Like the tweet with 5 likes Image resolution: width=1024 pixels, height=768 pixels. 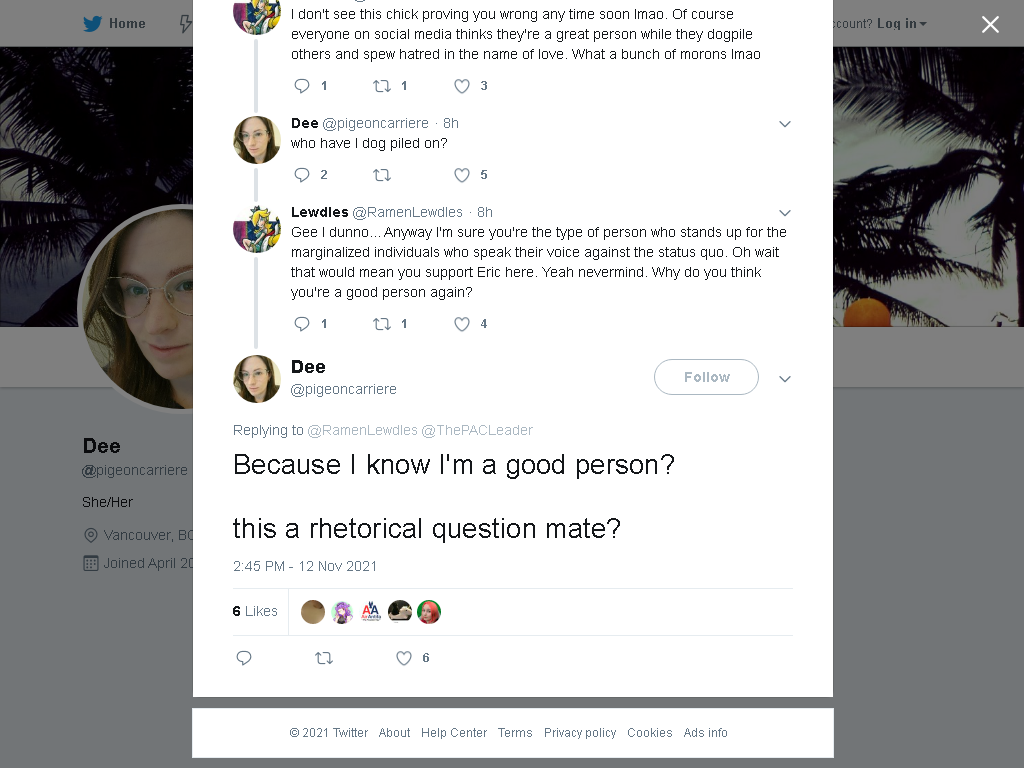[462, 175]
